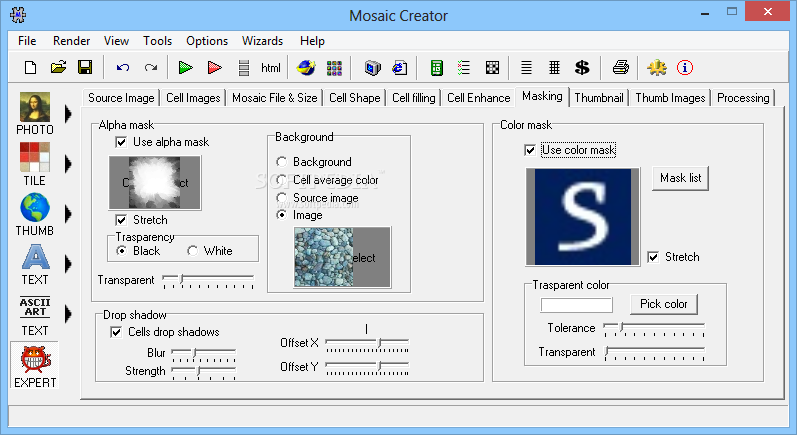Open the Wizards menu
Screen dimensions: 797x435
click(x=262, y=41)
